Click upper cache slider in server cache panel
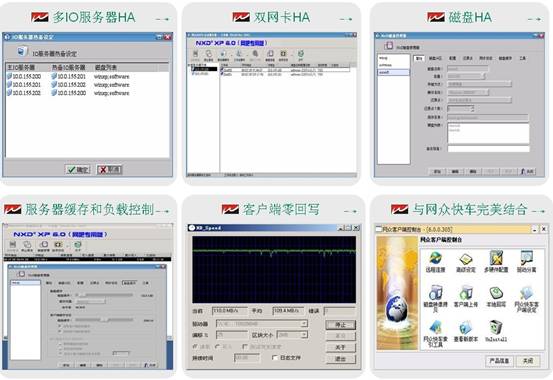553x380 pixels. click(105, 295)
